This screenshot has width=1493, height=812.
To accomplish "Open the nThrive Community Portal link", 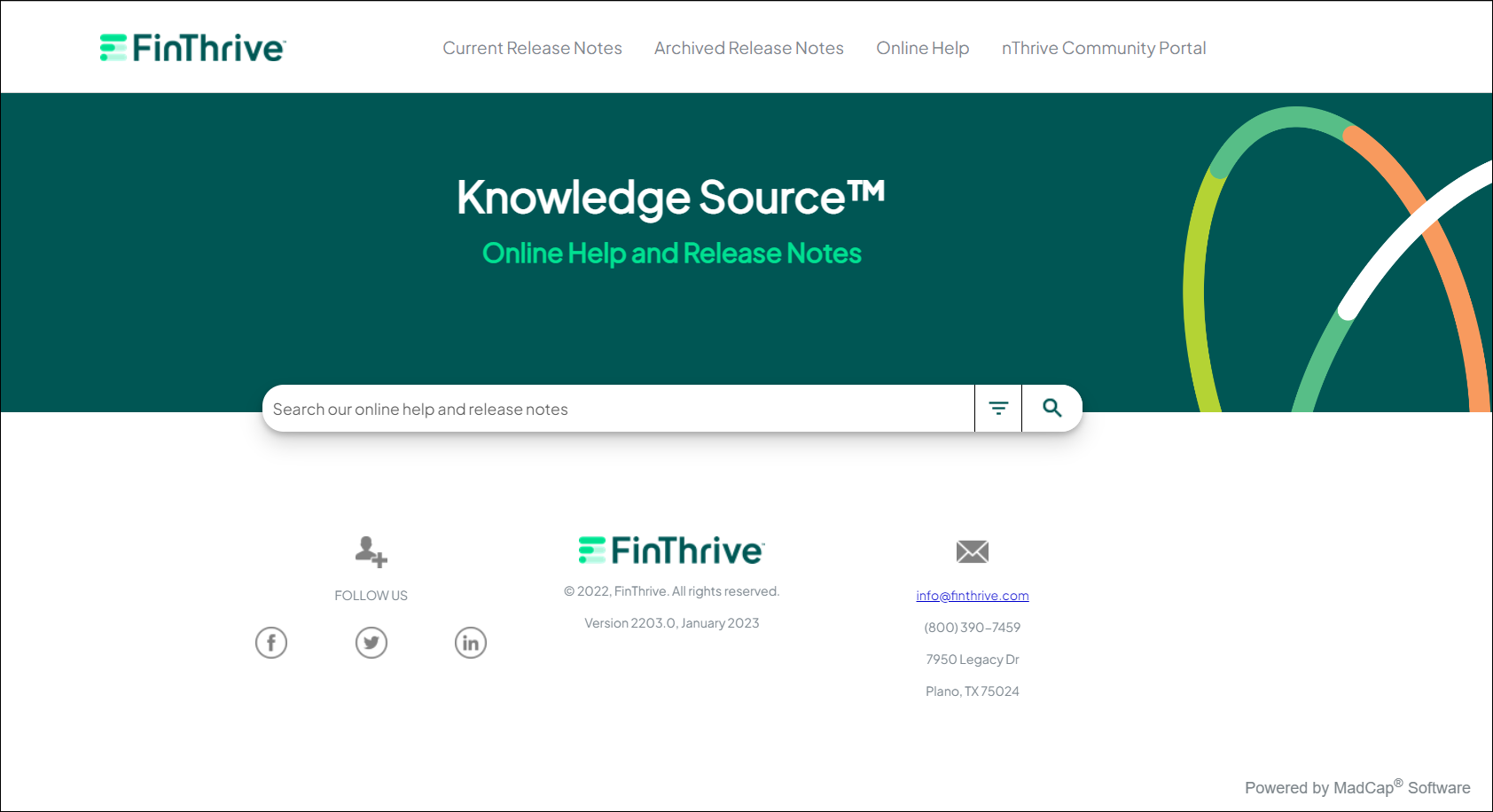I will click(1103, 48).
